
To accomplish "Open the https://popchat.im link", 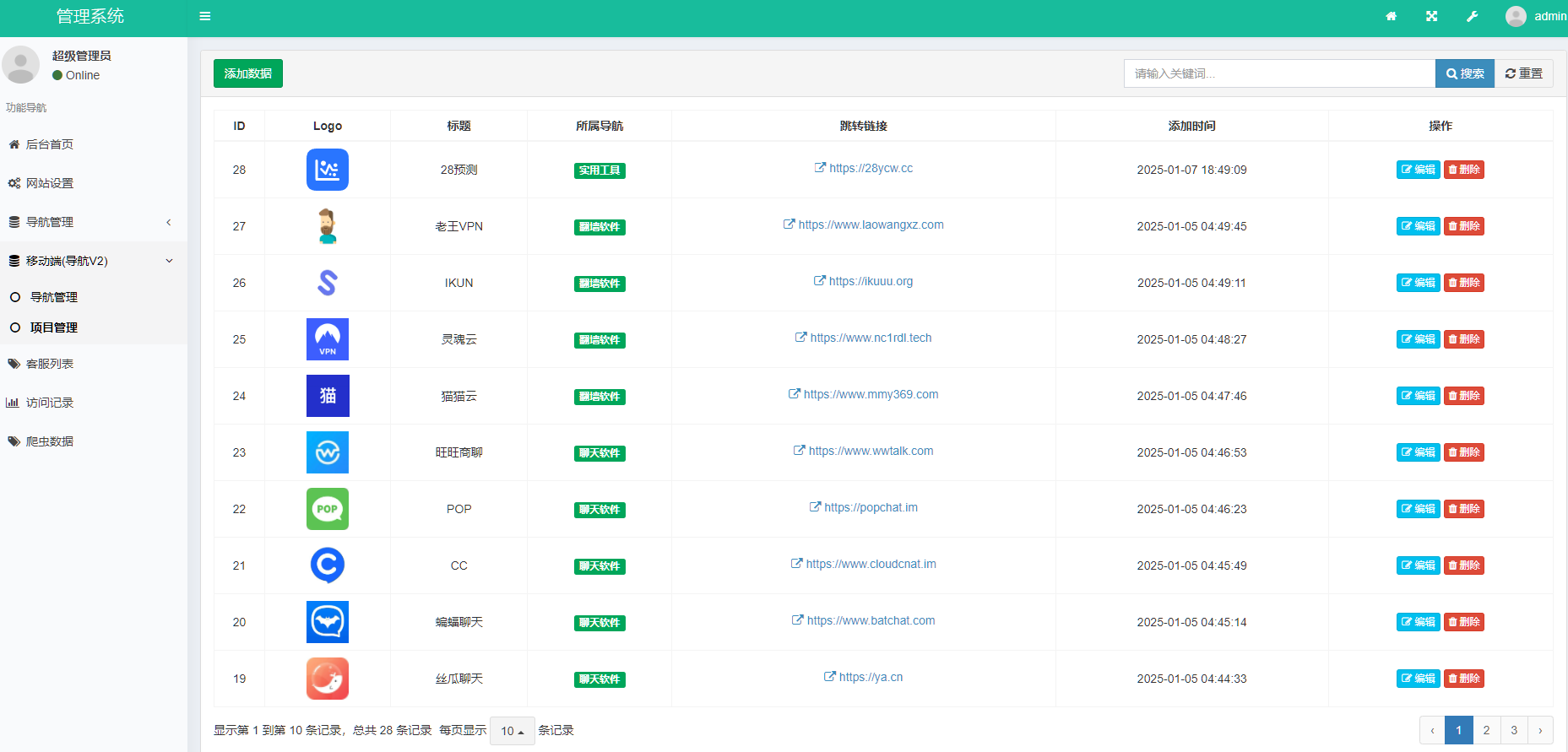I will (x=870, y=507).
